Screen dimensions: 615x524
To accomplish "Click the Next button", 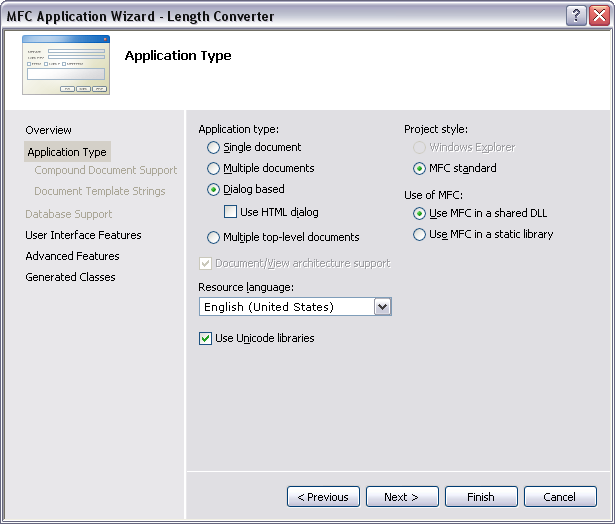I will click(x=402, y=497).
